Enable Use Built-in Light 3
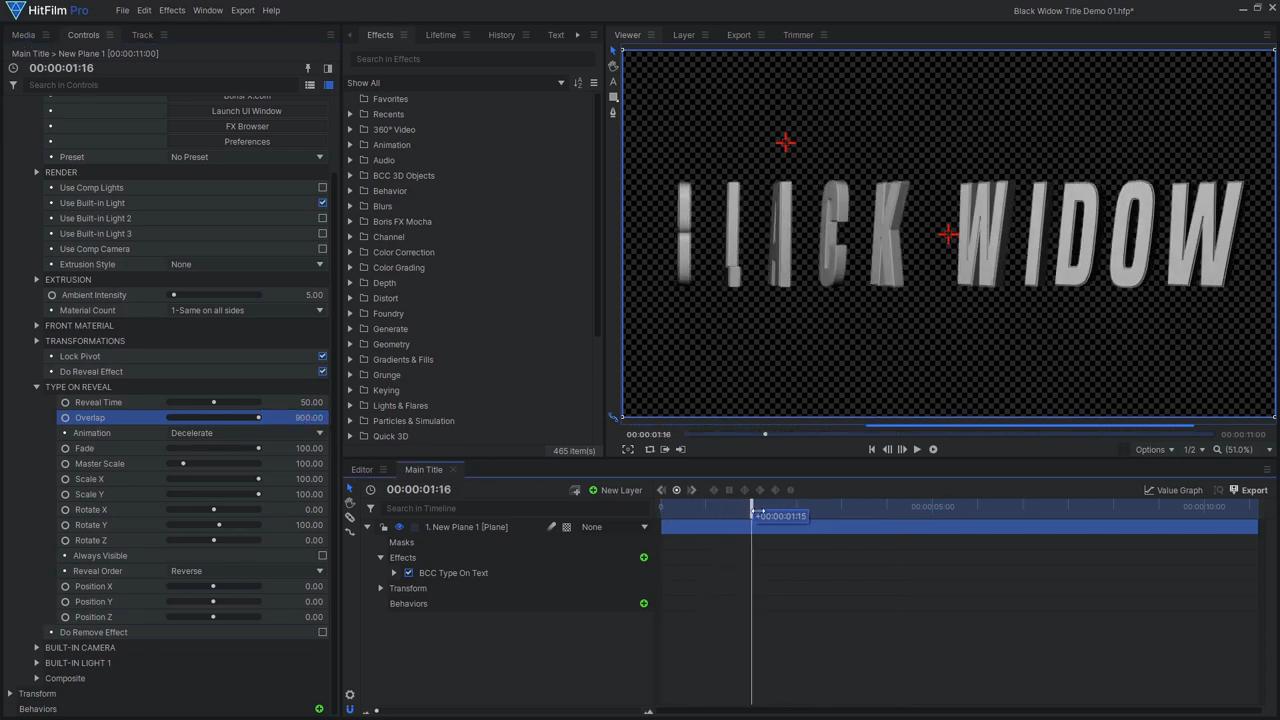1280x720 pixels. 322,234
